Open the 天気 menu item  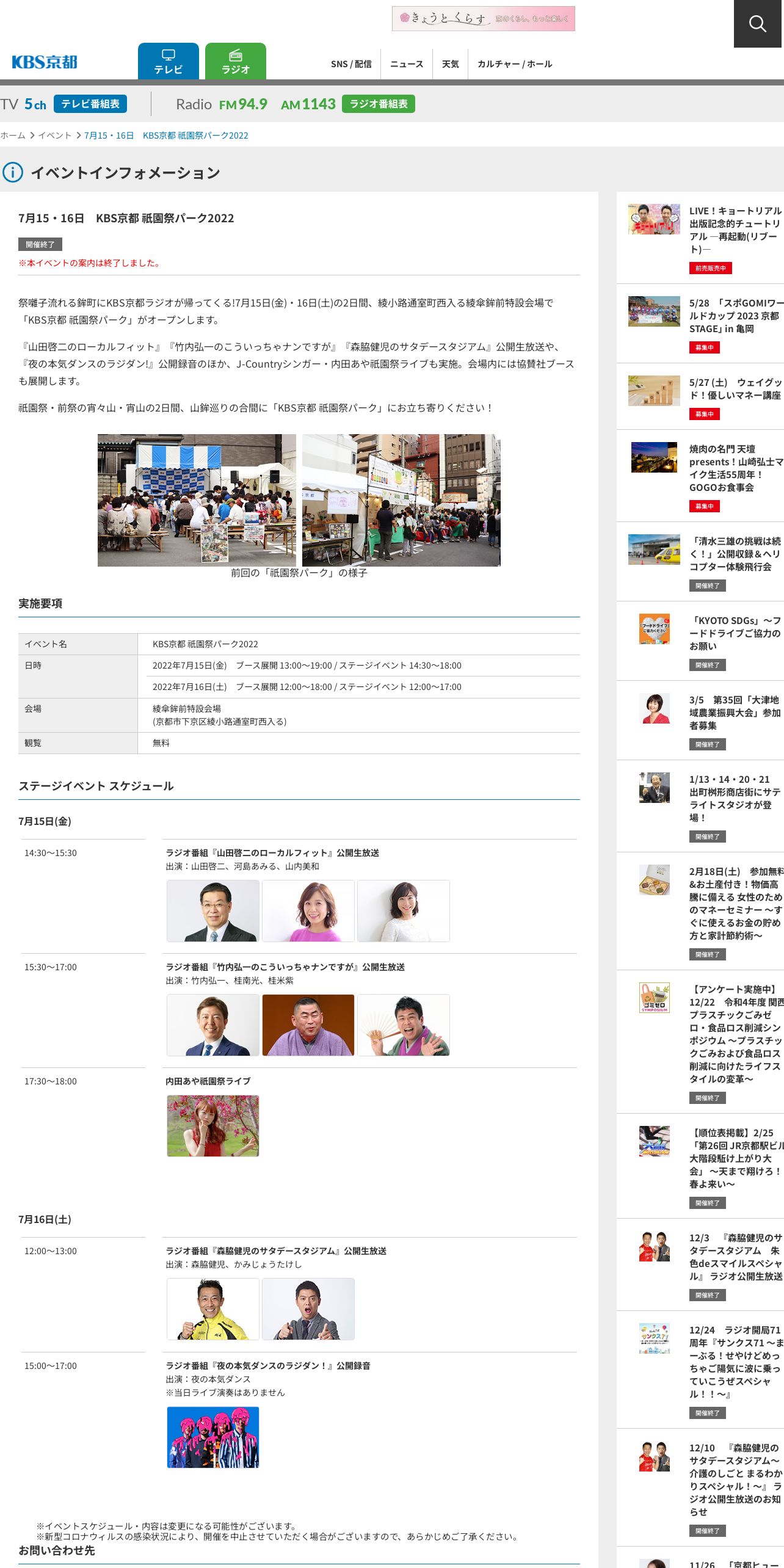[x=451, y=64]
